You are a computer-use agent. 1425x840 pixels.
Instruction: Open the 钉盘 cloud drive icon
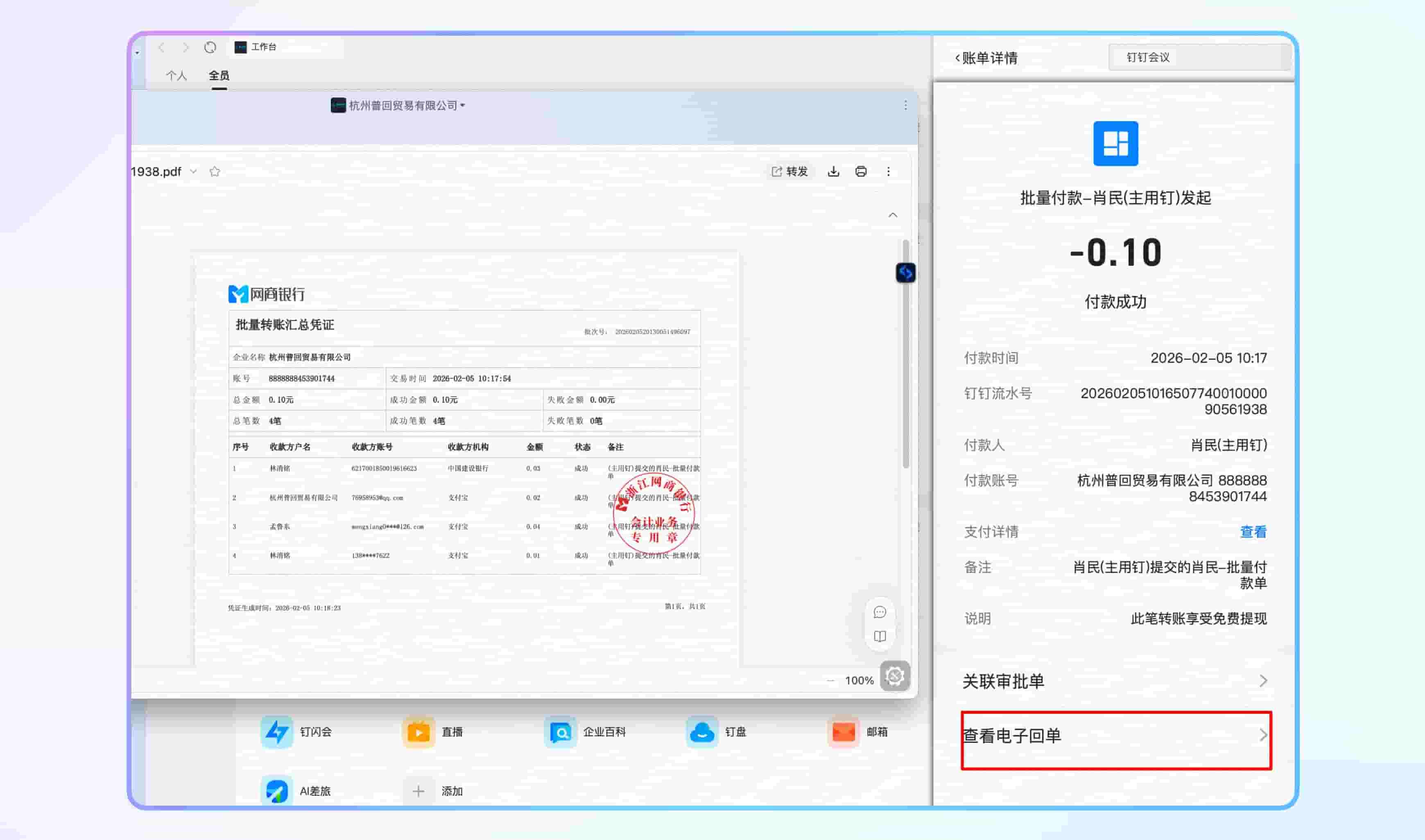[702, 732]
